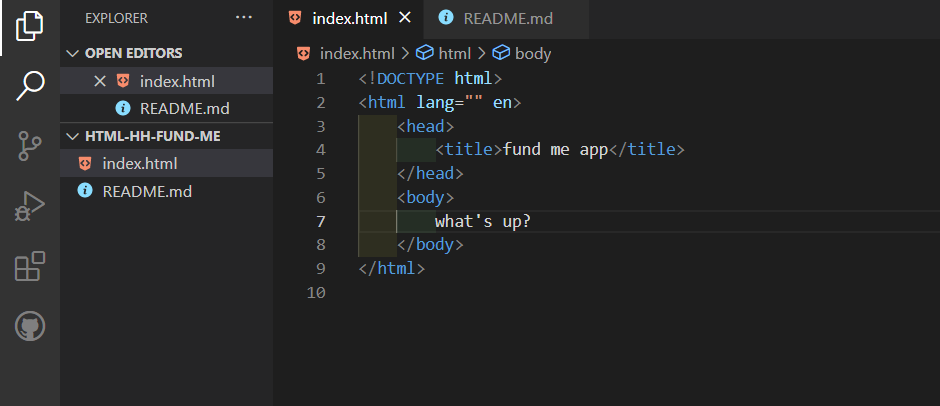Open the Source Control view
Viewport: 940px width, 406px height.
point(29,146)
